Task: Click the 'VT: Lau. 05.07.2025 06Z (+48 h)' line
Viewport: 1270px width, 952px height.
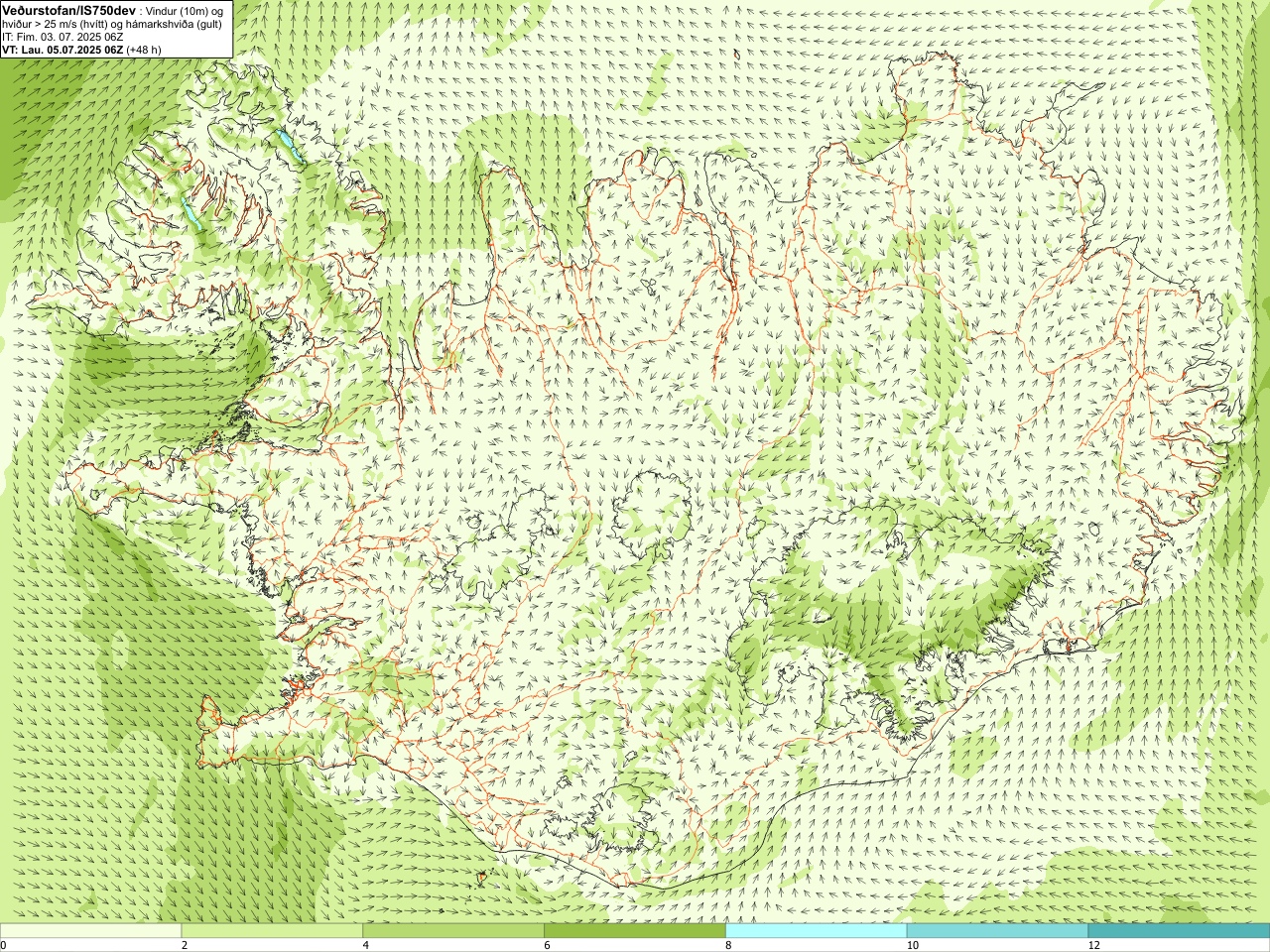Action: click(x=81, y=50)
